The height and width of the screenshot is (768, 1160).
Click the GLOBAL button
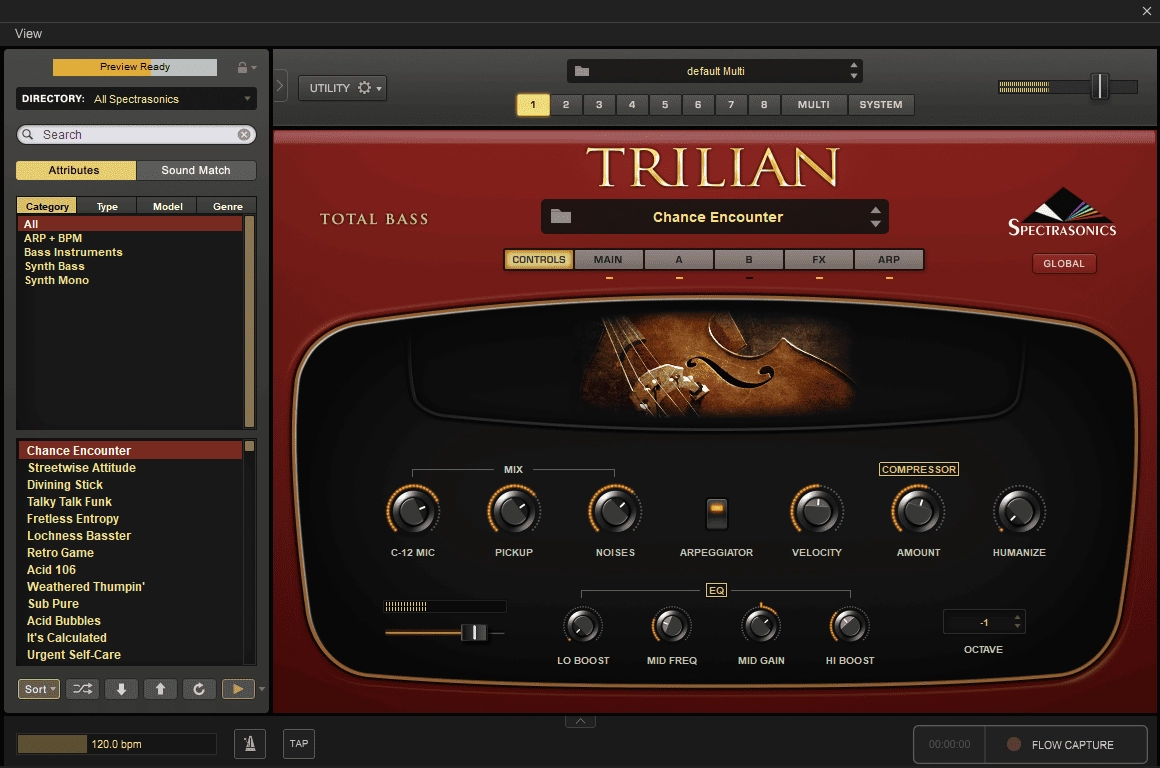pyautogui.click(x=1064, y=263)
